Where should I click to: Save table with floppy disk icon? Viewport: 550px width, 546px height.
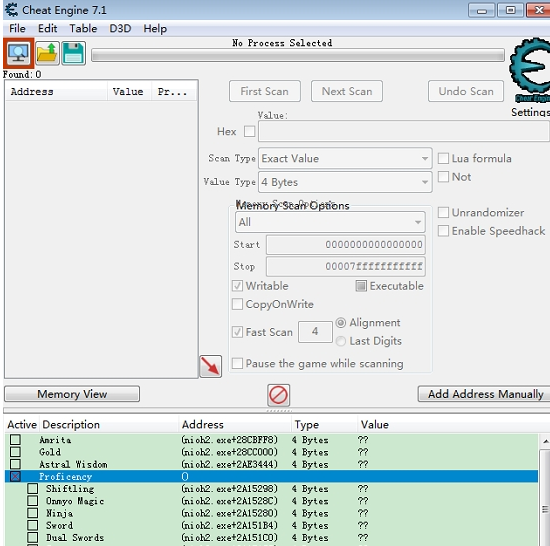point(73,53)
